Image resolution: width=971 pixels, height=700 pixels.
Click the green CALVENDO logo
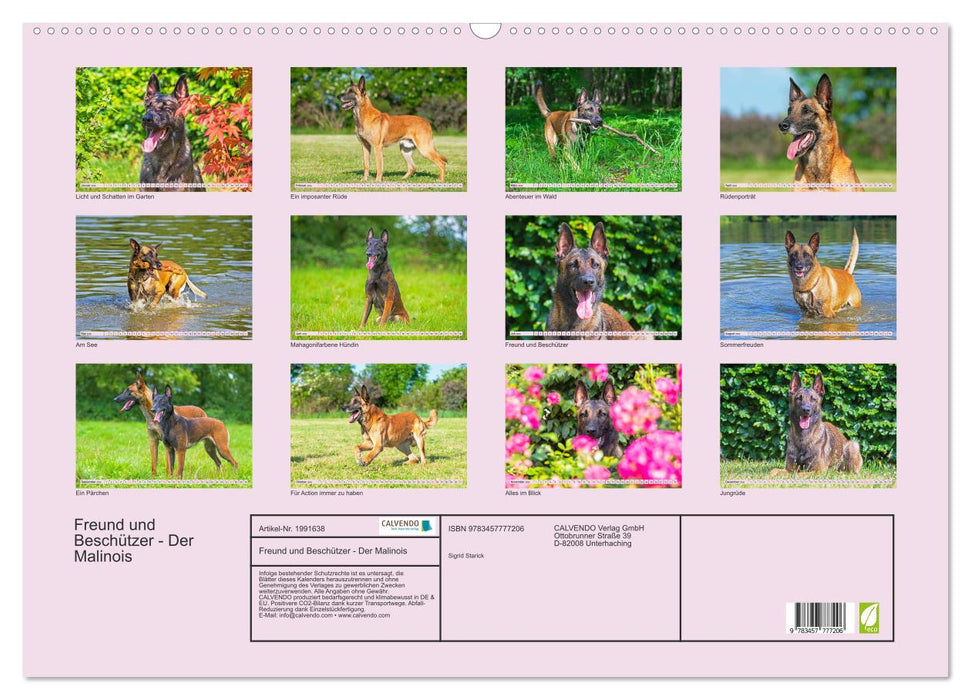coord(405,524)
